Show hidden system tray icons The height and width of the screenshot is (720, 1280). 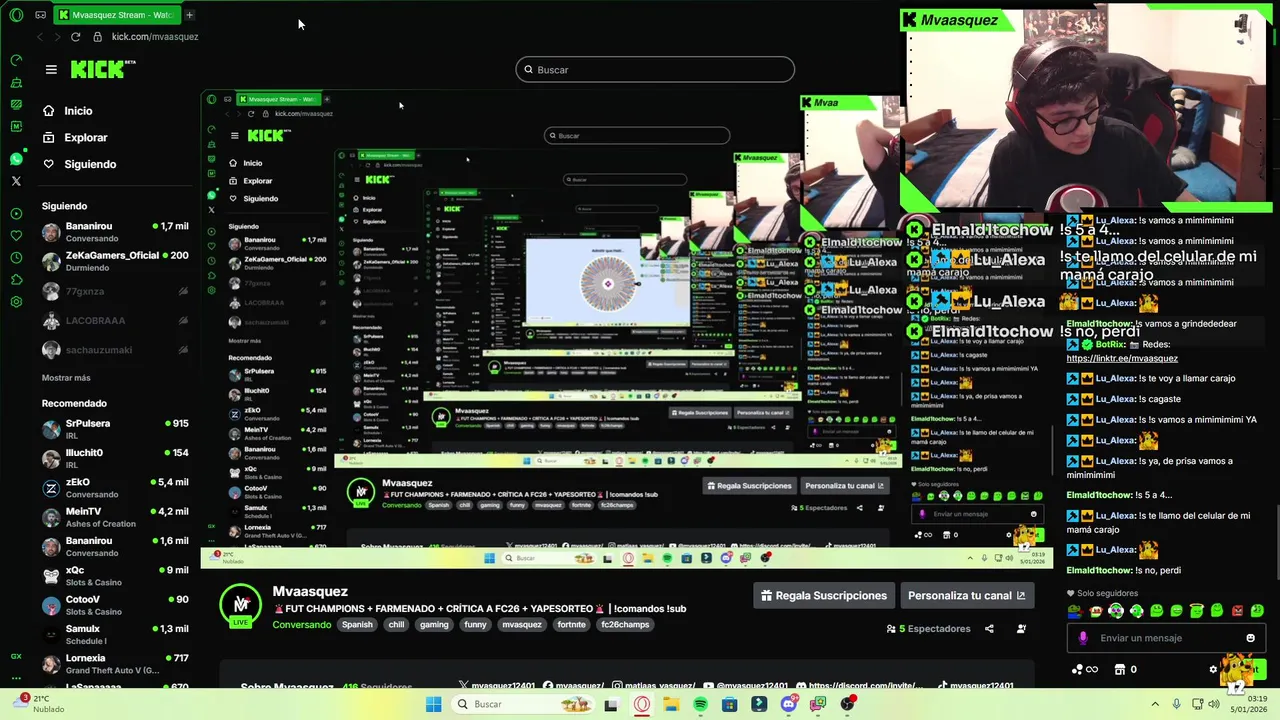(1155, 704)
